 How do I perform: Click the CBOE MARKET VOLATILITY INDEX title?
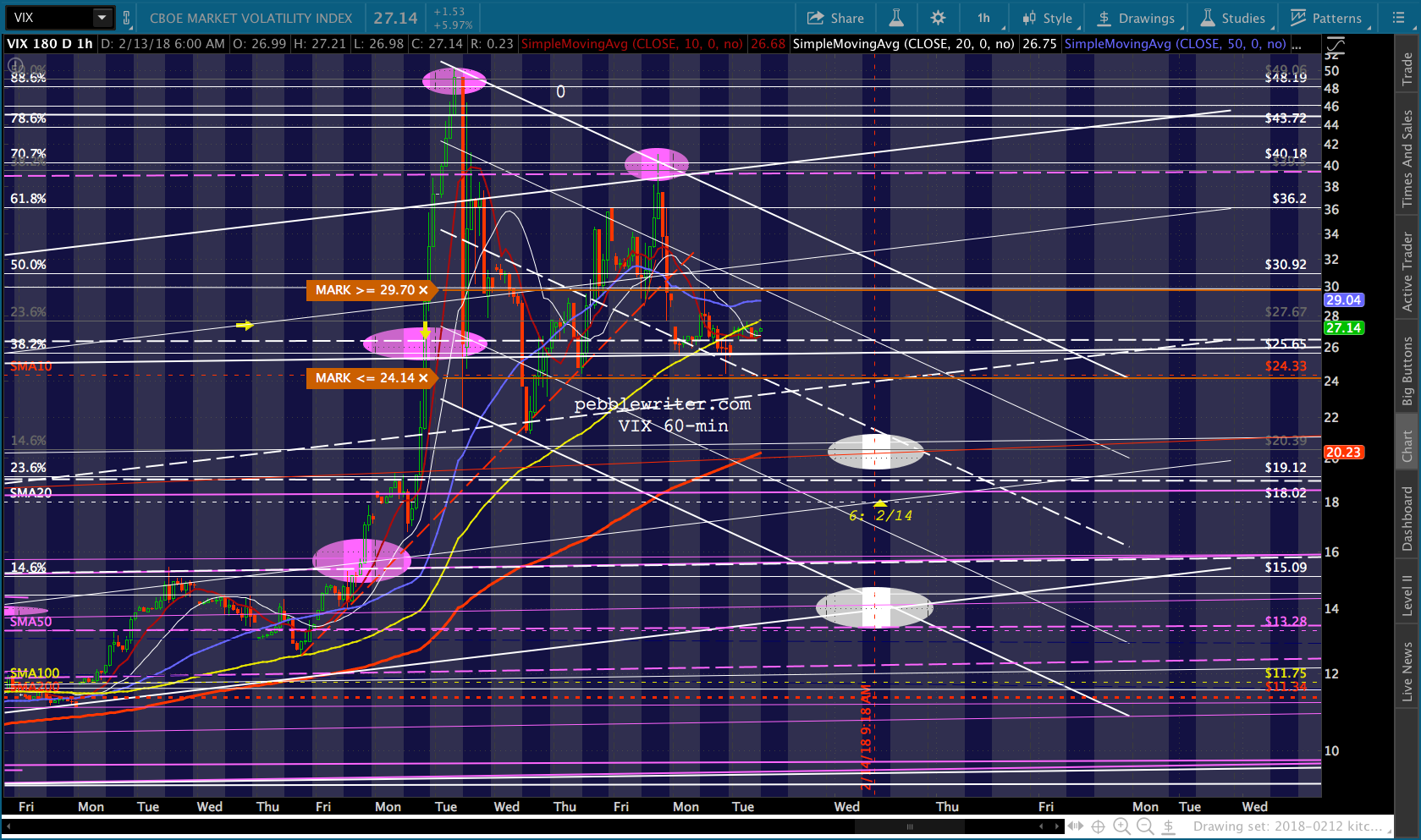tap(251, 18)
